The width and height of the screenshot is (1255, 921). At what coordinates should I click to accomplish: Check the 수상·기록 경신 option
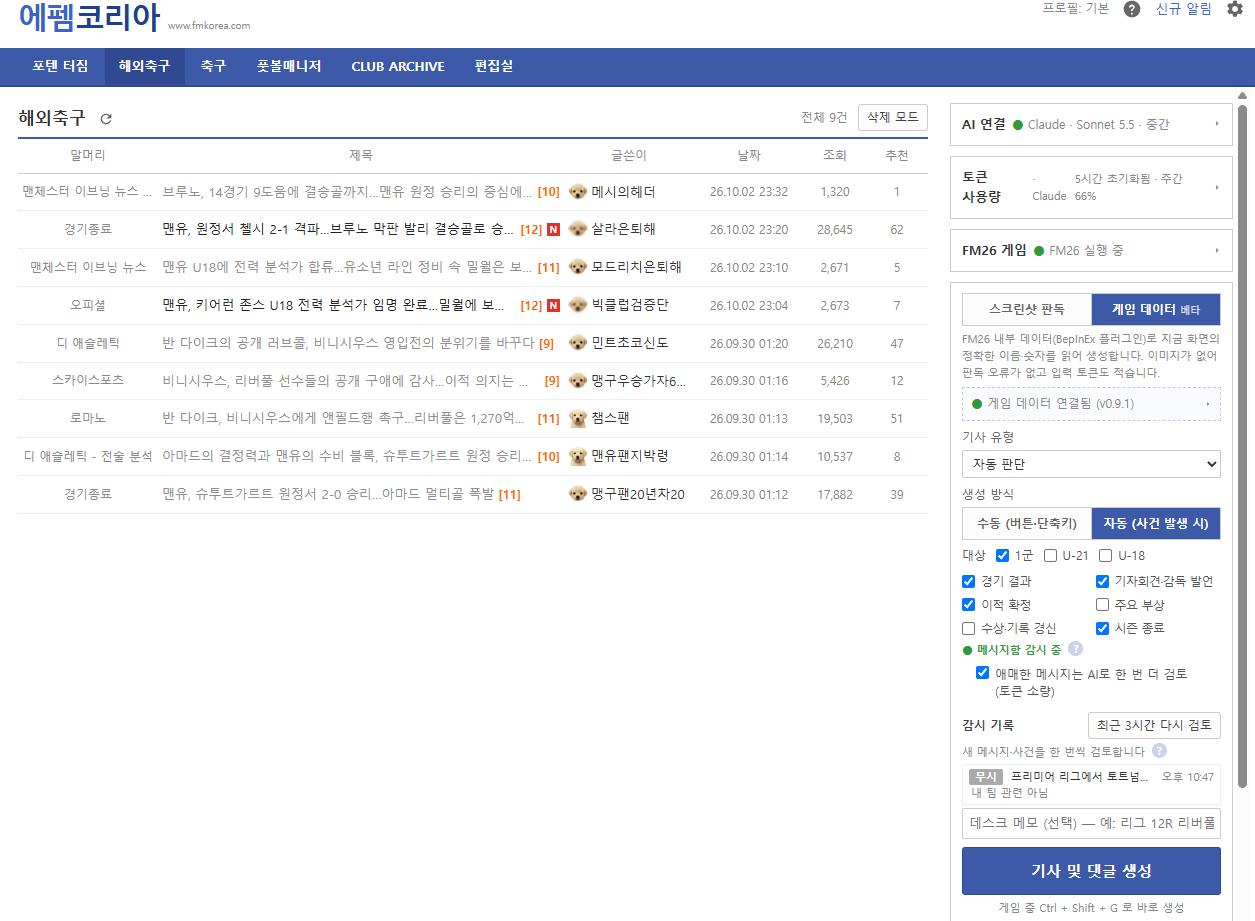point(968,629)
